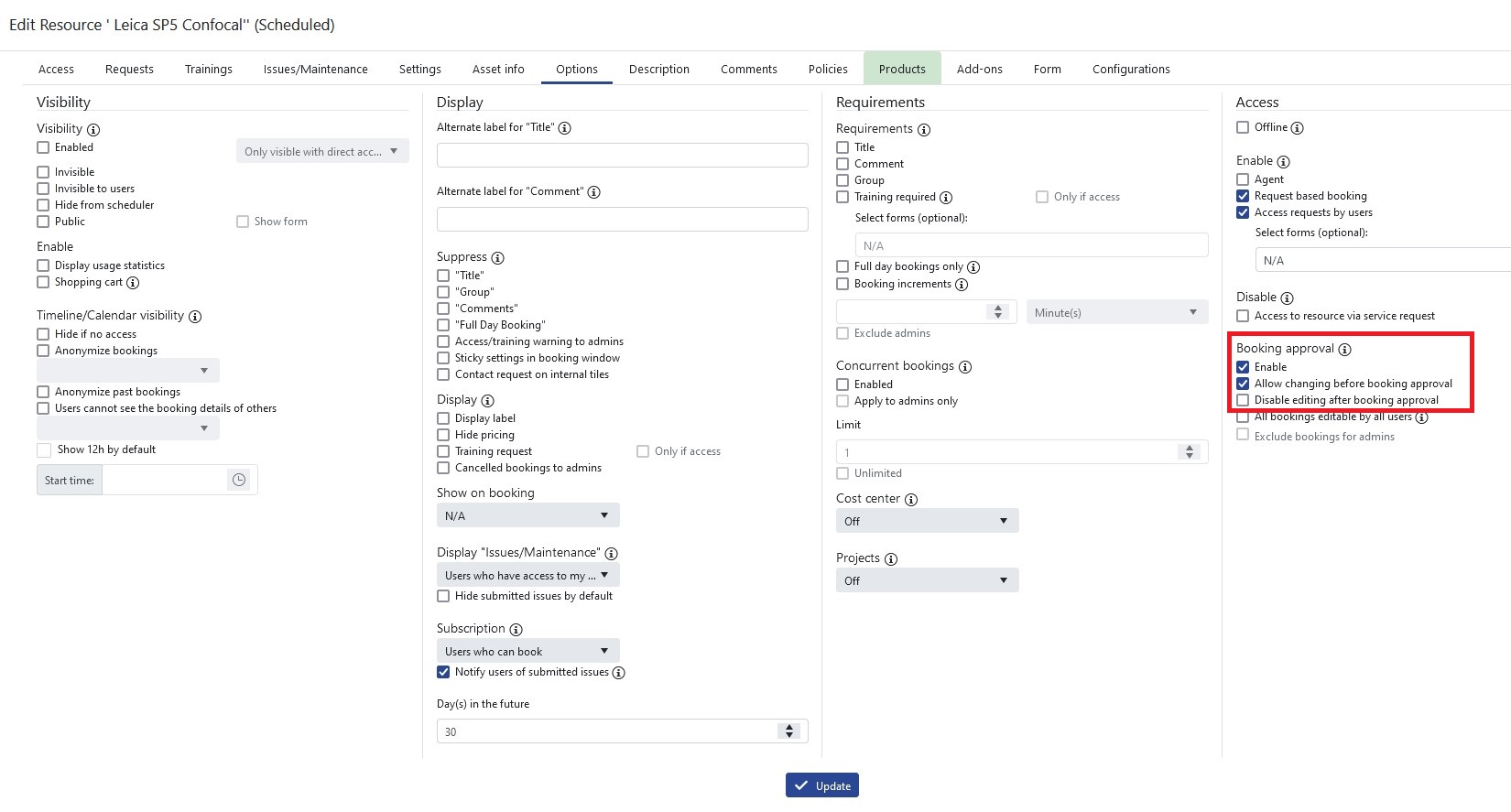Viewport: 1511px width, 812px height.
Task: Click the Day(s) in the future stepper arrows
Action: point(789,731)
